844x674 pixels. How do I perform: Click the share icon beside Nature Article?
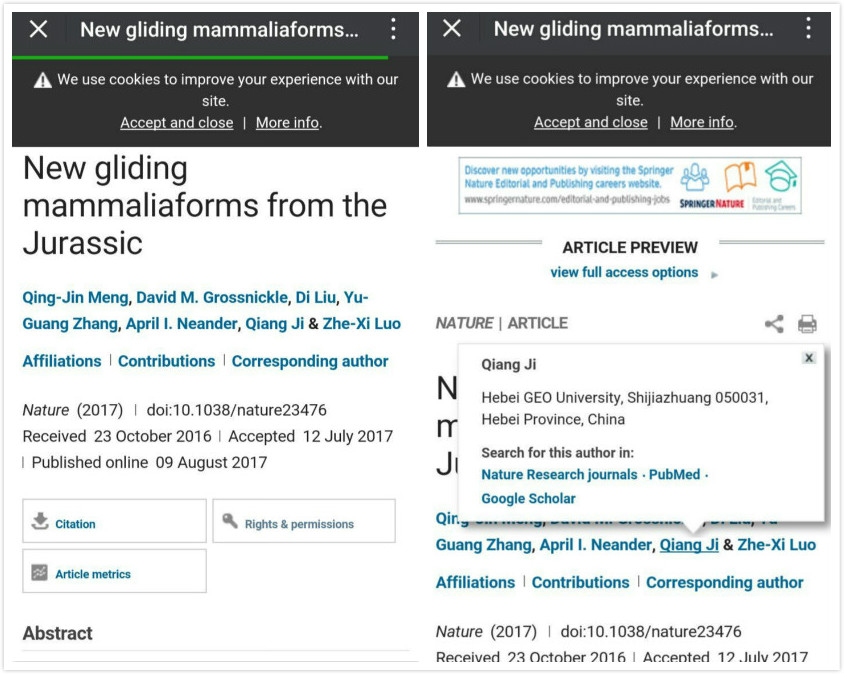coord(774,323)
